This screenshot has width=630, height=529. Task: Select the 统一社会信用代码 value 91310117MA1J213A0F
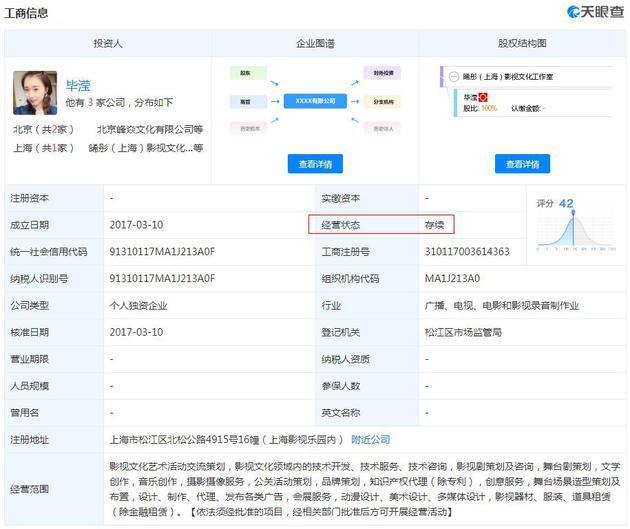tap(162, 252)
